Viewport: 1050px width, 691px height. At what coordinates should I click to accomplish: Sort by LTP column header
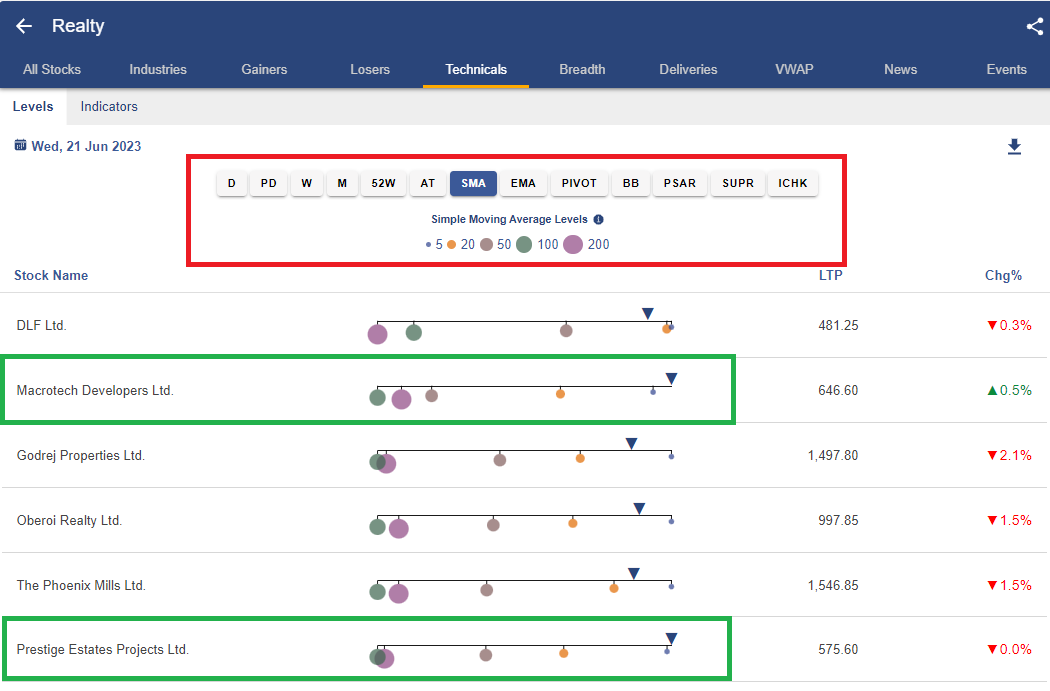pyautogui.click(x=830, y=275)
